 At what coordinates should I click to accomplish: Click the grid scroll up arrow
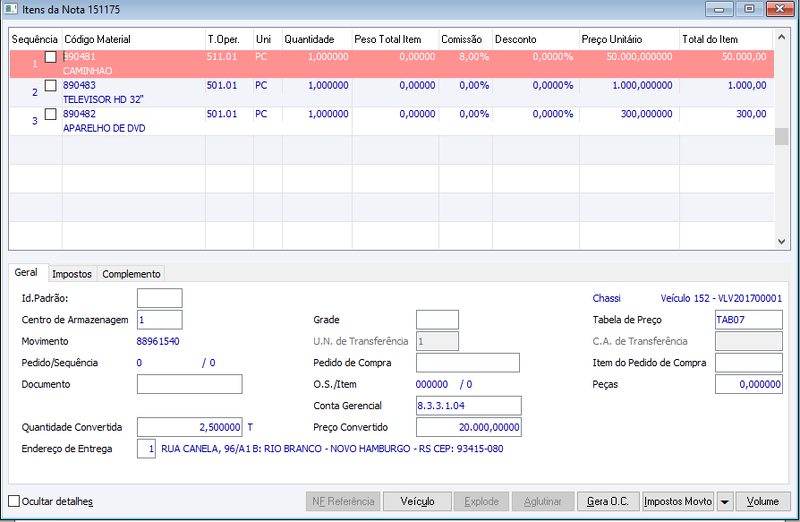(x=781, y=37)
